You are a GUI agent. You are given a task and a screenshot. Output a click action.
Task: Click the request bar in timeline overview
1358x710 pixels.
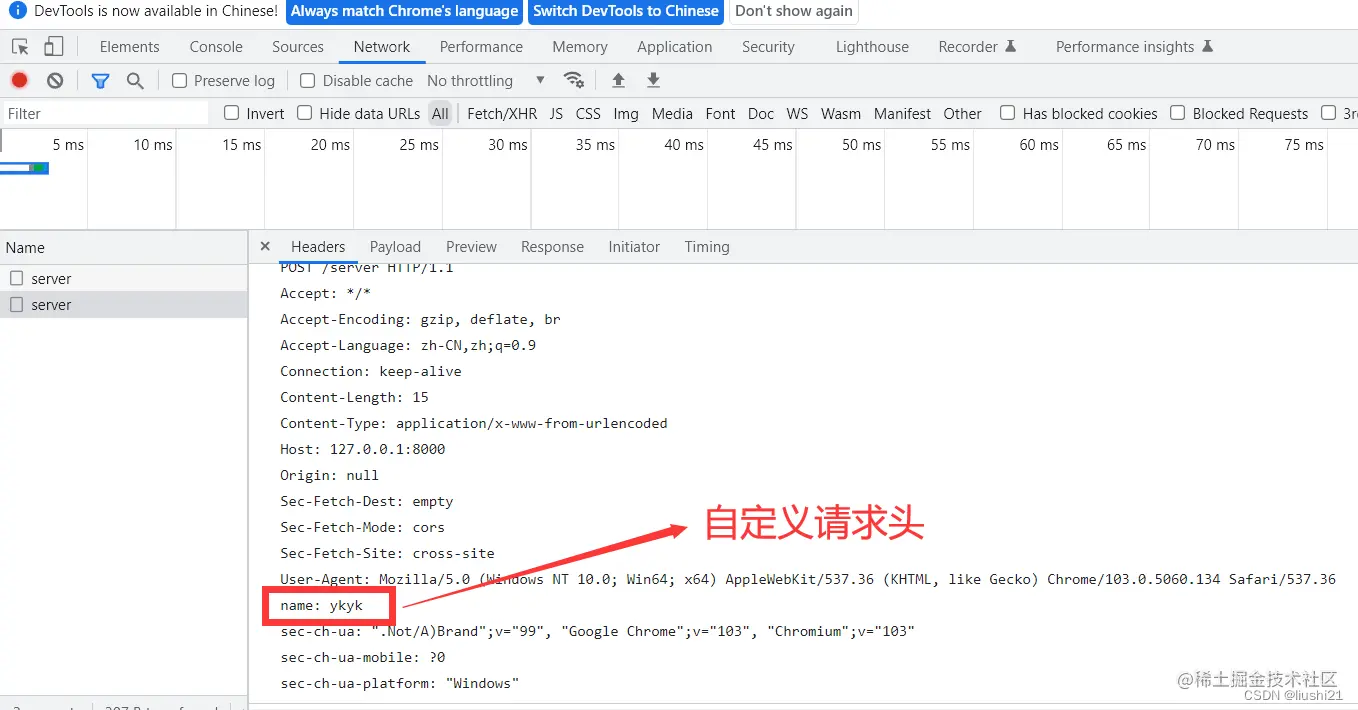(x=24, y=167)
